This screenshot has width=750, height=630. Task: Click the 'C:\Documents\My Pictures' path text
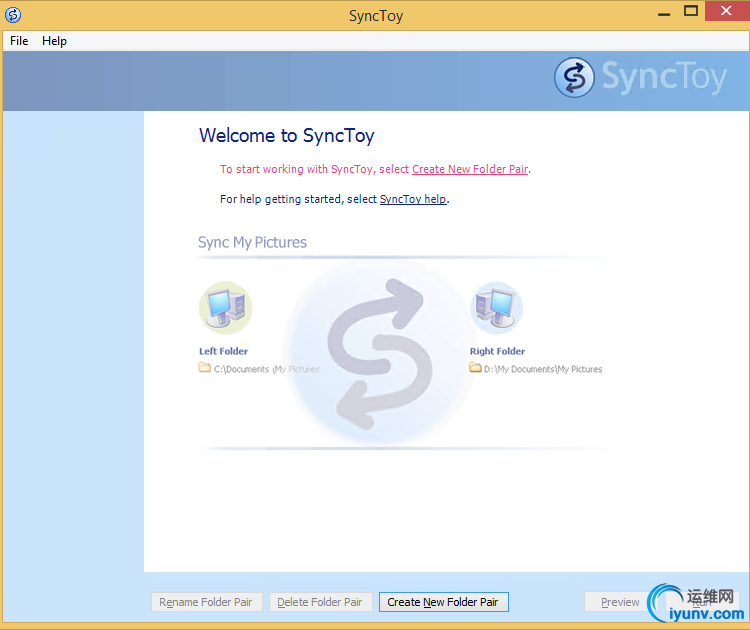tap(266, 369)
